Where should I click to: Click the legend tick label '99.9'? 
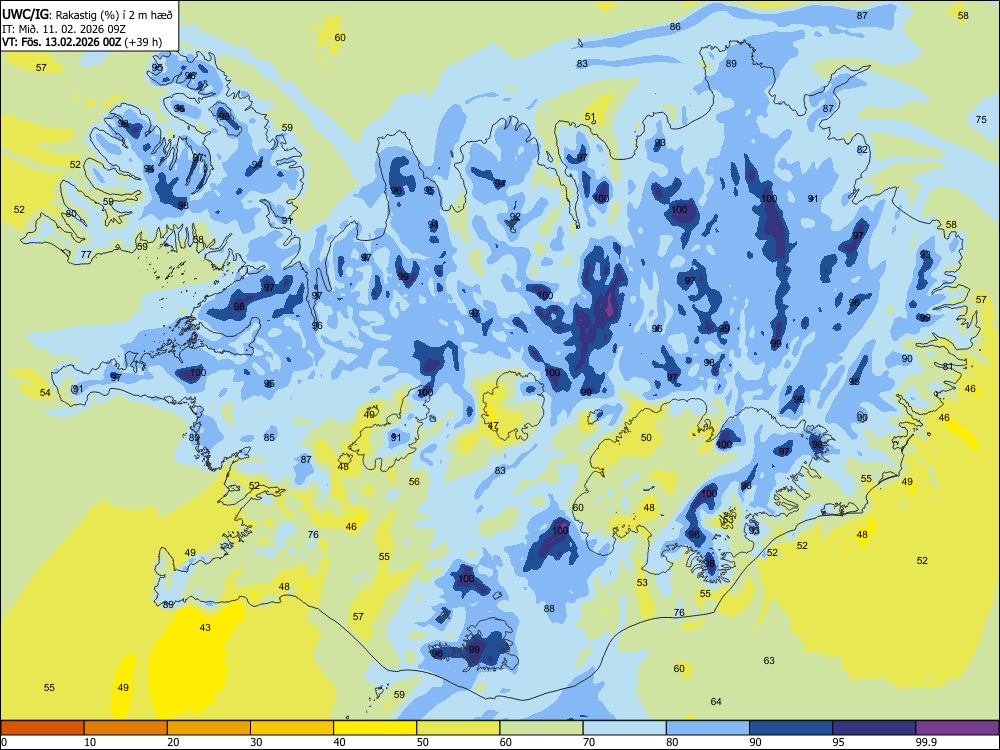tap(925, 742)
